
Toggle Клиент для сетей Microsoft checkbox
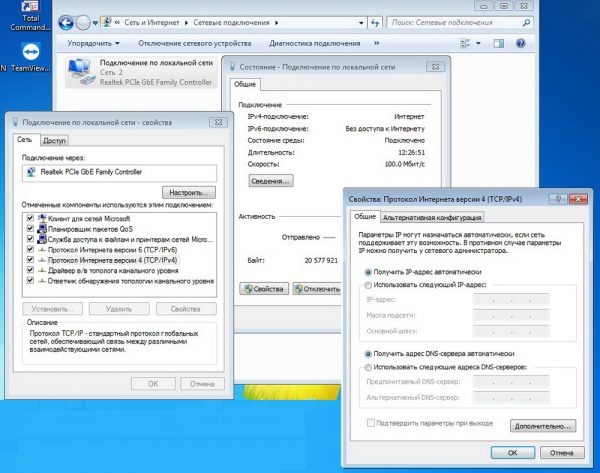[x=30, y=218]
